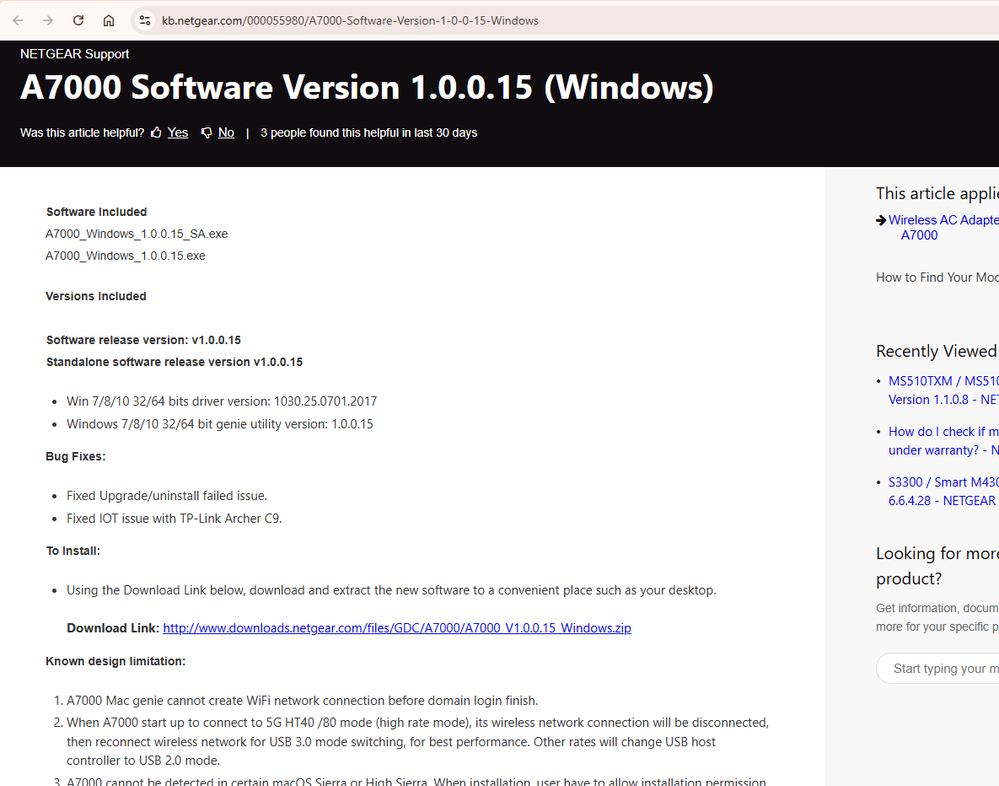Click the thumbs-down not helpful icon
Image resolution: width=999 pixels, height=786 pixels.
206,133
